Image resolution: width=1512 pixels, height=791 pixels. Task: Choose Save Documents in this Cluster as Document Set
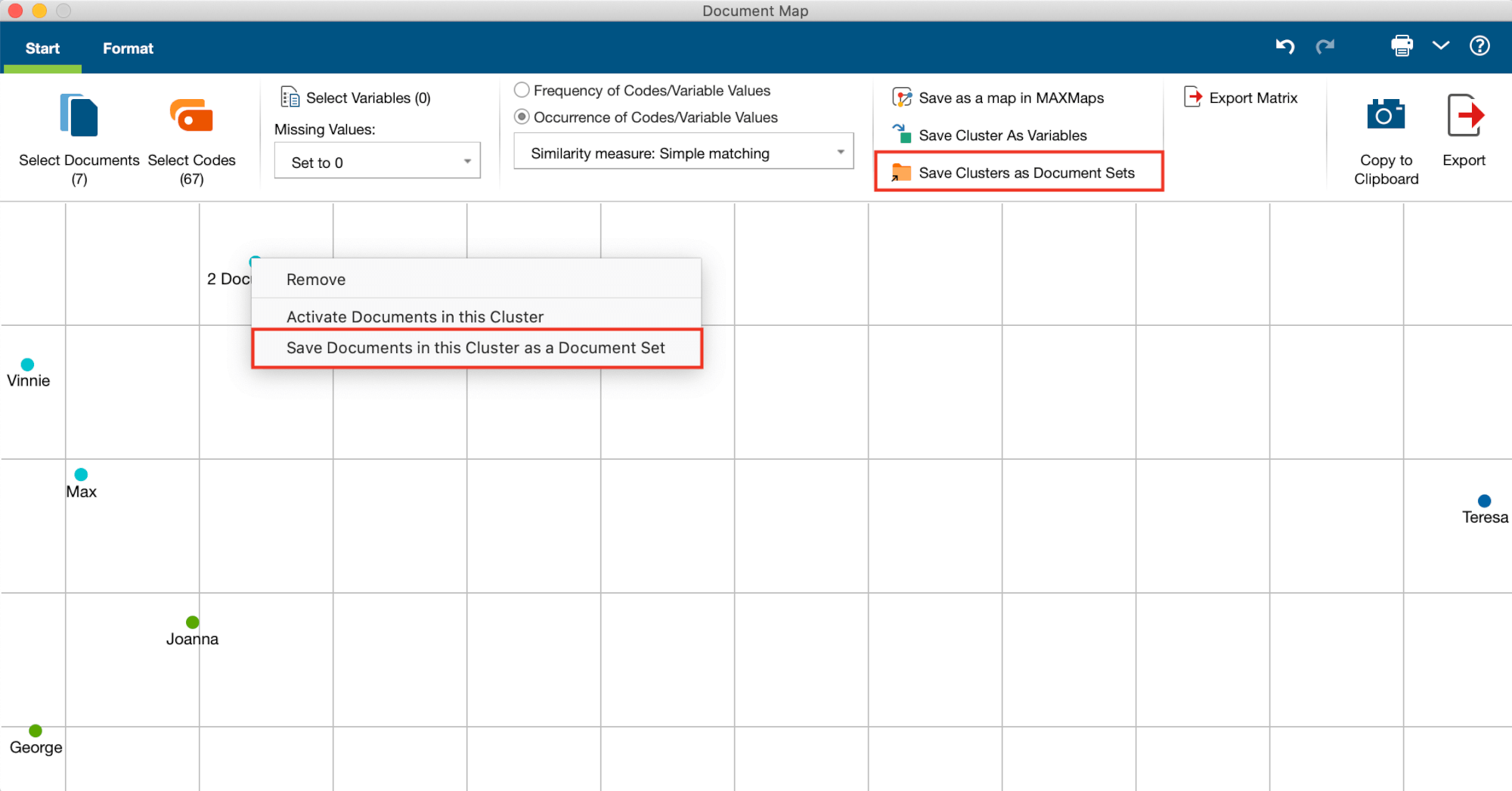pos(476,348)
